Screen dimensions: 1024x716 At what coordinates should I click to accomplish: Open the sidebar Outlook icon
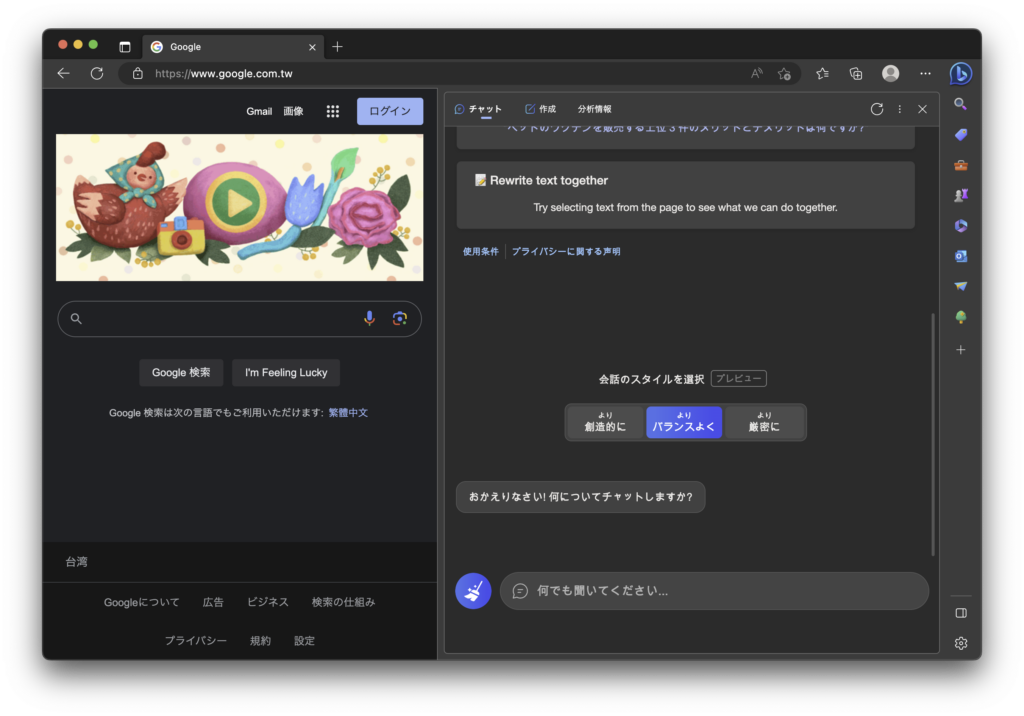[x=960, y=255]
